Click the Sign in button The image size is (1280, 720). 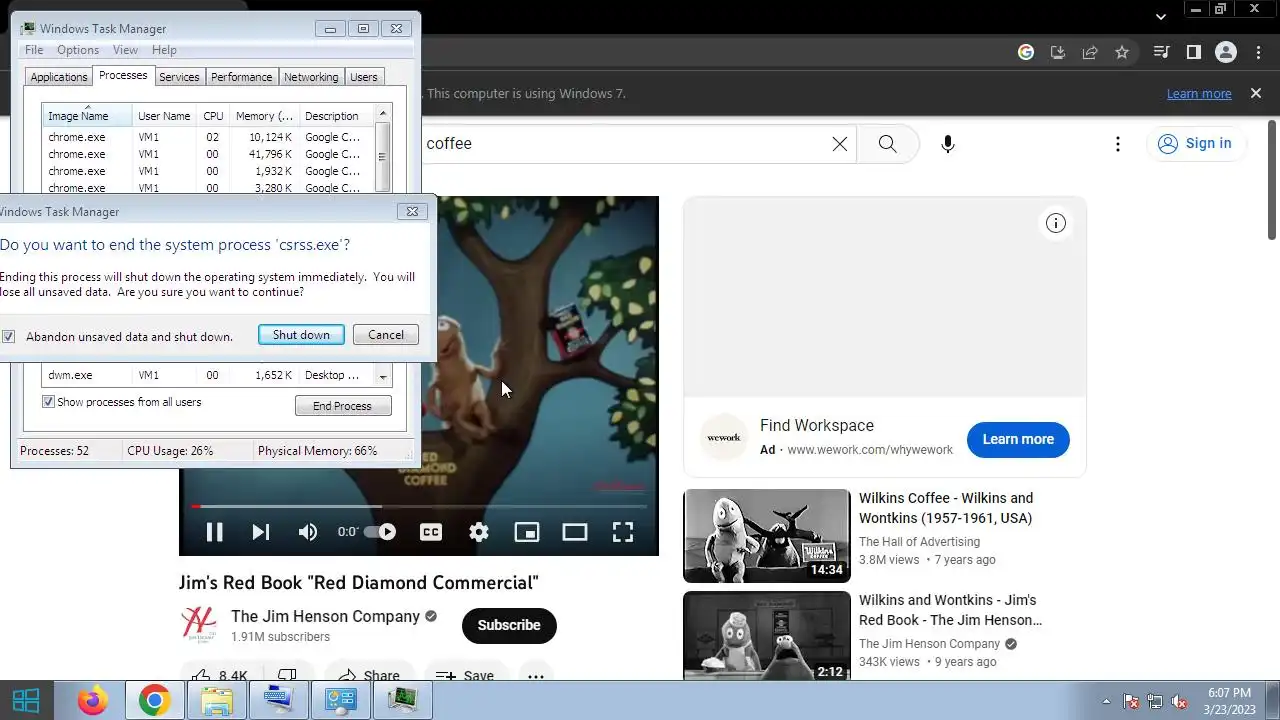(x=1195, y=143)
